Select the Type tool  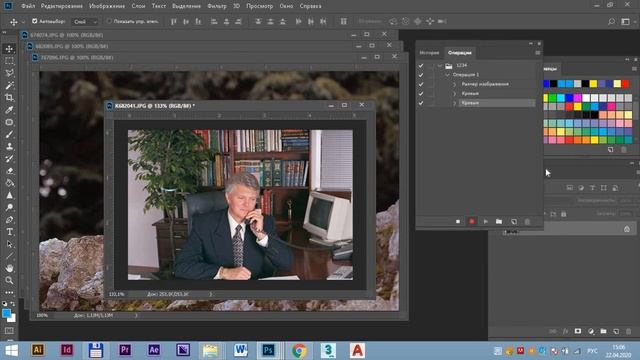[x=9, y=232]
